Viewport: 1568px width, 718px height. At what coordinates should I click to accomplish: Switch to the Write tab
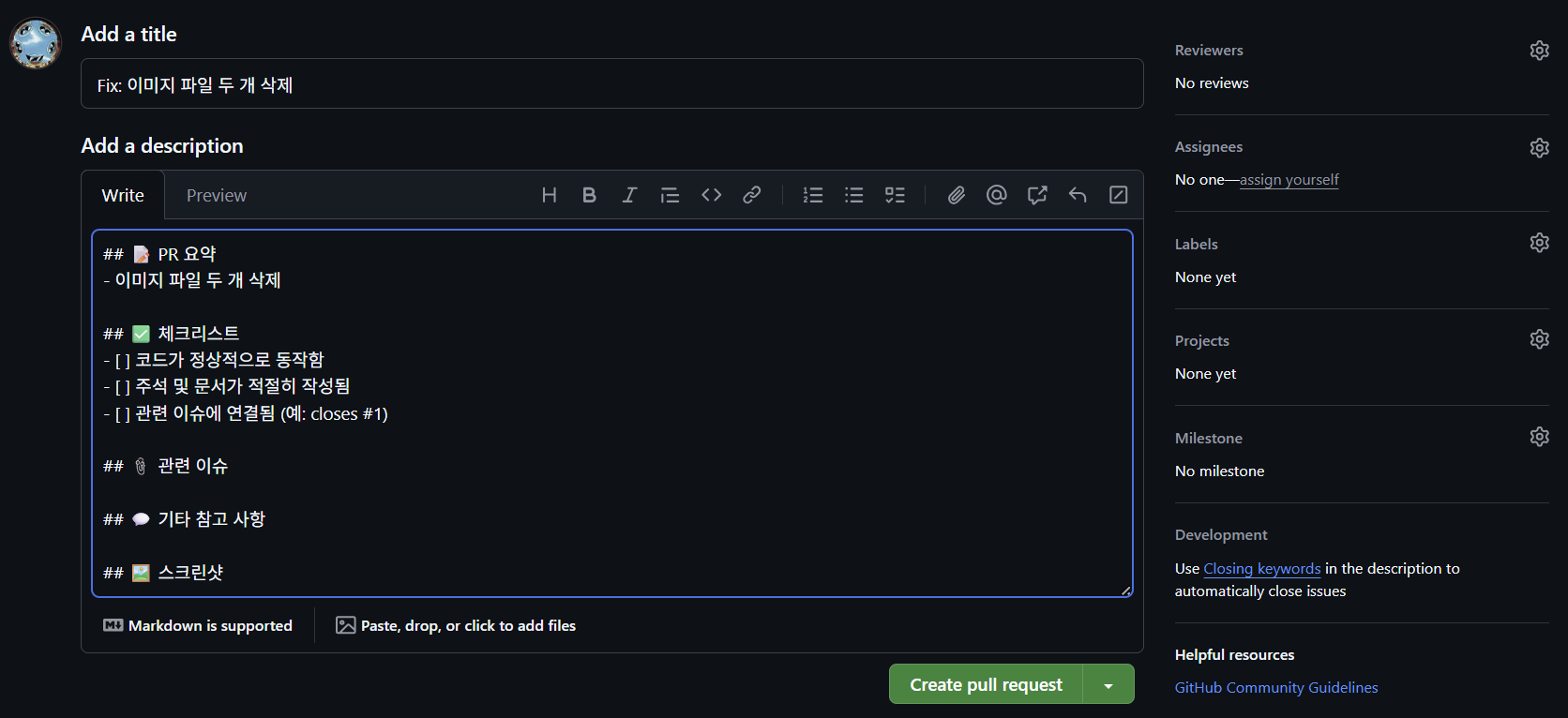(x=123, y=195)
